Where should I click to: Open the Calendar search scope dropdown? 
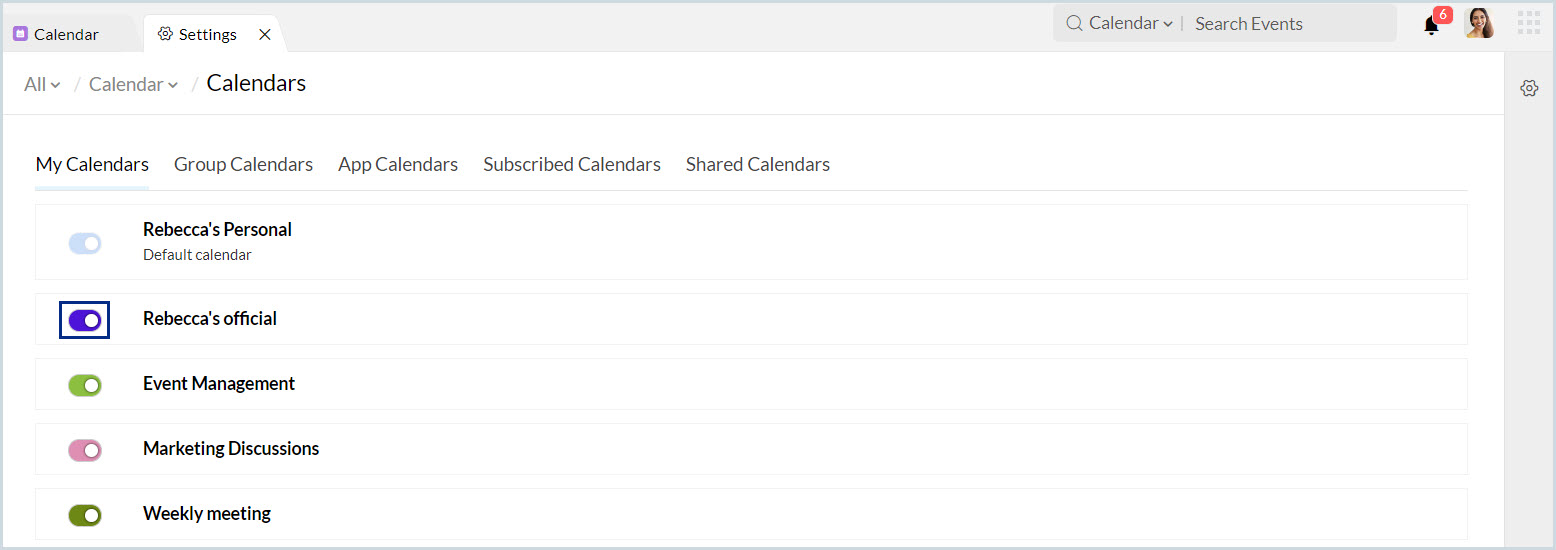tap(1130, 23)
